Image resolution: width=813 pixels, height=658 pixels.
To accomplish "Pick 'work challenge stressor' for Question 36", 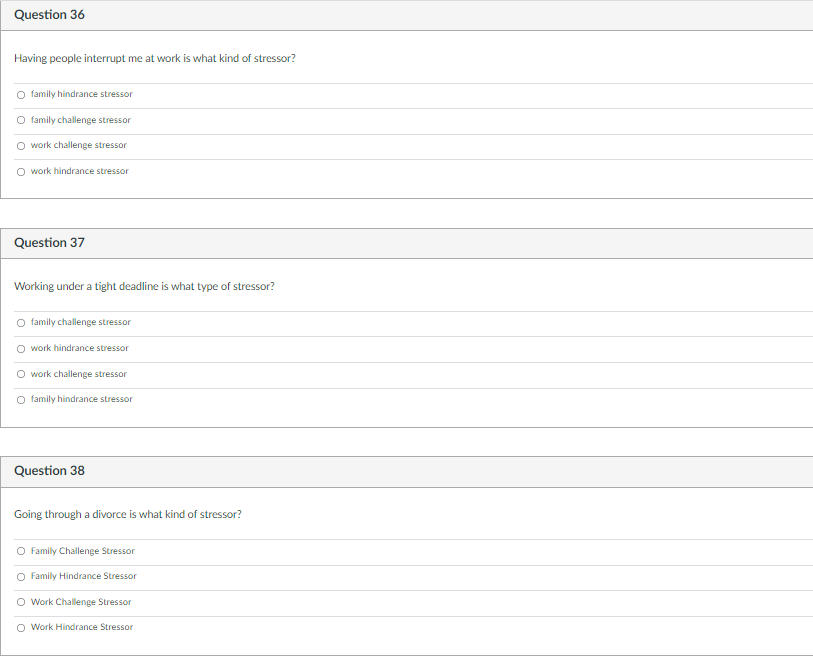I will pyautogui.click(x=21, y=146).
